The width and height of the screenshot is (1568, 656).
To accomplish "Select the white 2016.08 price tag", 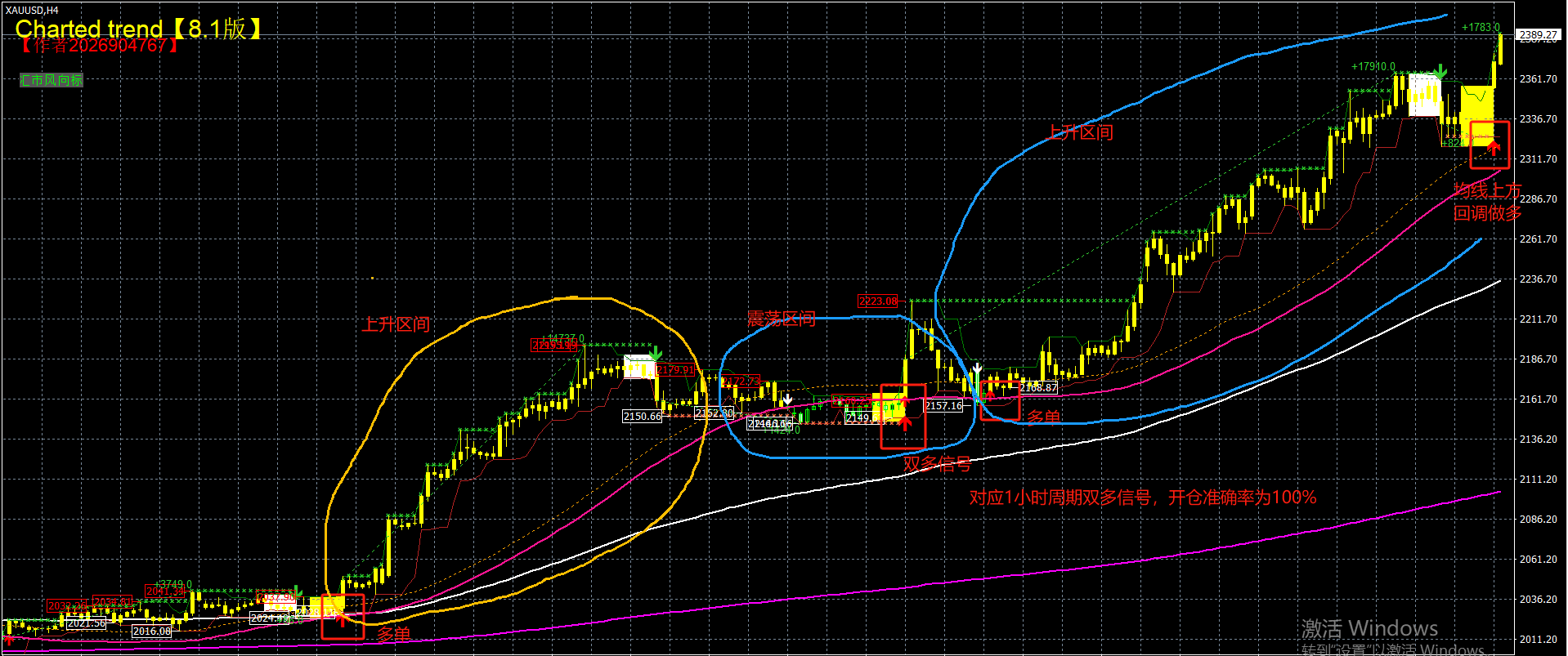I will [152, 631].
